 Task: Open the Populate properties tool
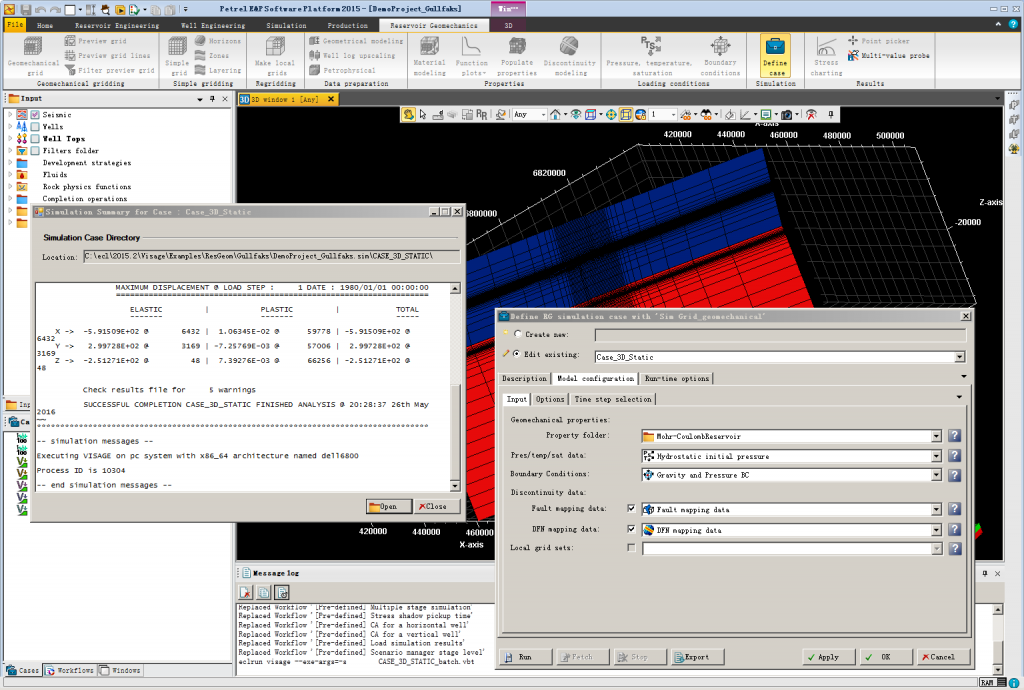[x=517, y=55]
